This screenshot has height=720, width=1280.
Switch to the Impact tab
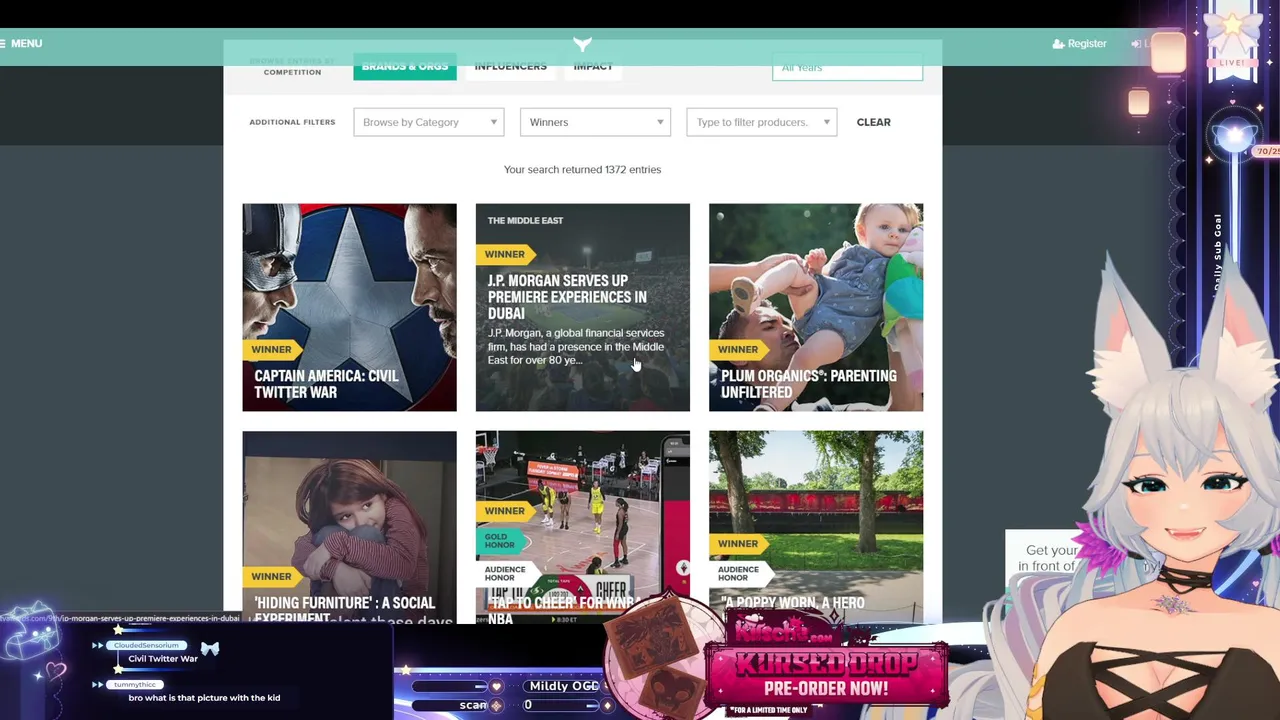point(593,67)
